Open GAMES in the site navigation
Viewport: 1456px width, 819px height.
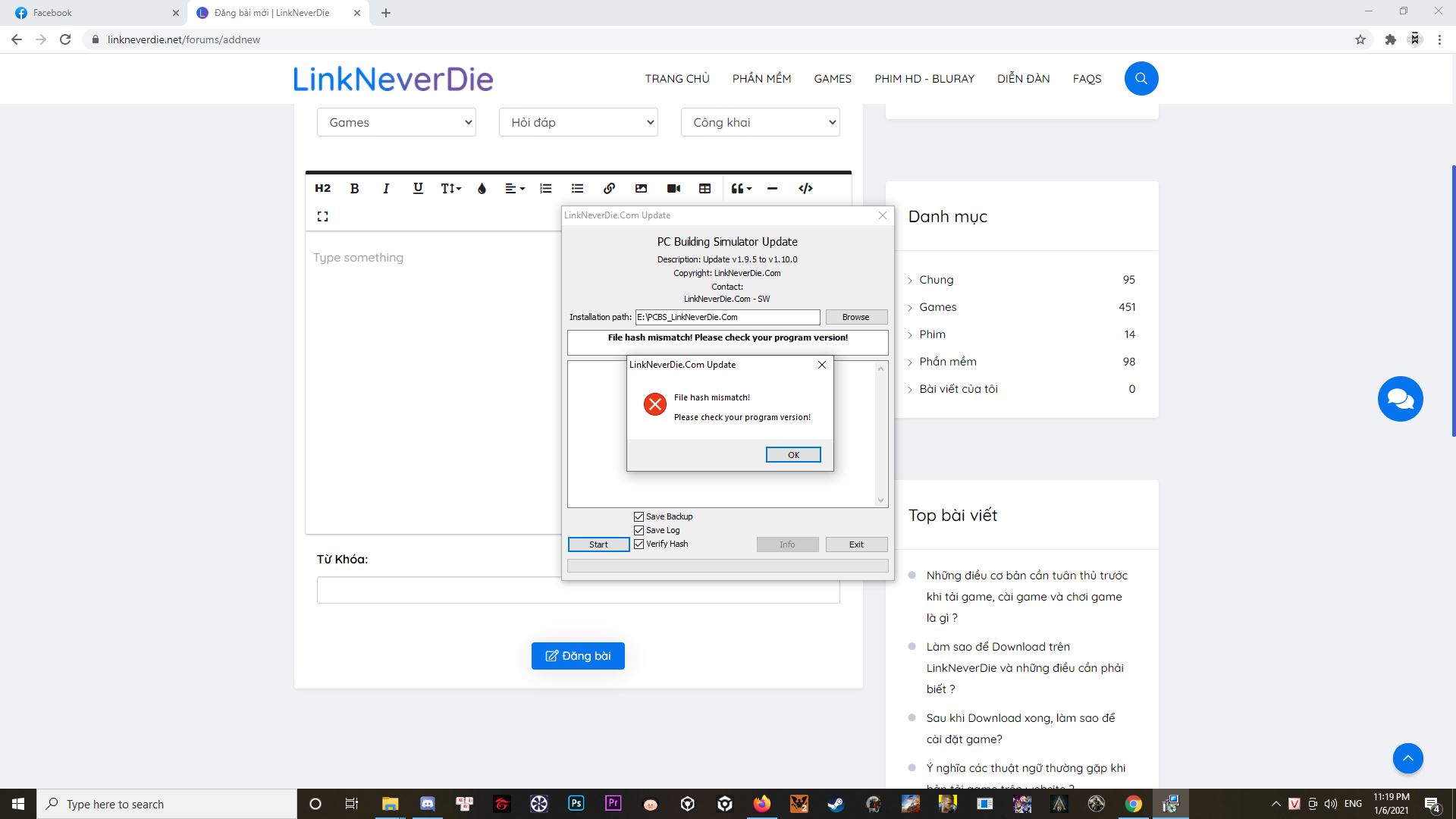833,79
